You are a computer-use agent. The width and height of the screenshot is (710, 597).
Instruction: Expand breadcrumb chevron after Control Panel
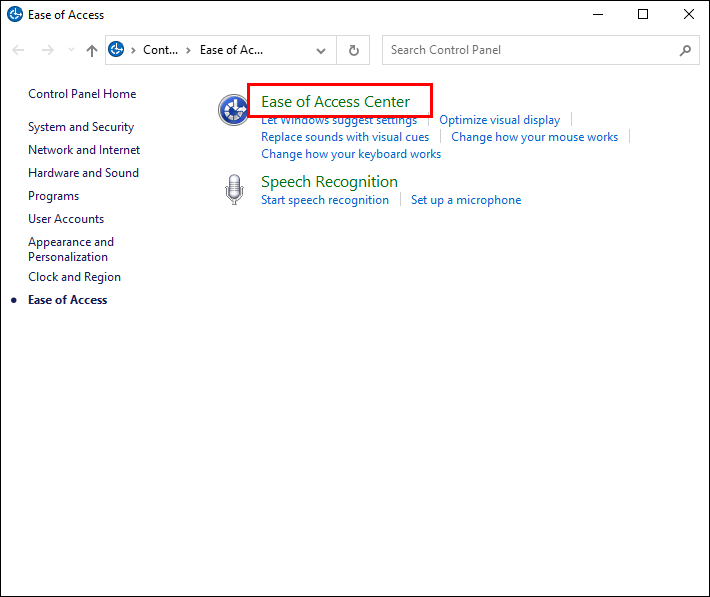(x=189, y=50)
